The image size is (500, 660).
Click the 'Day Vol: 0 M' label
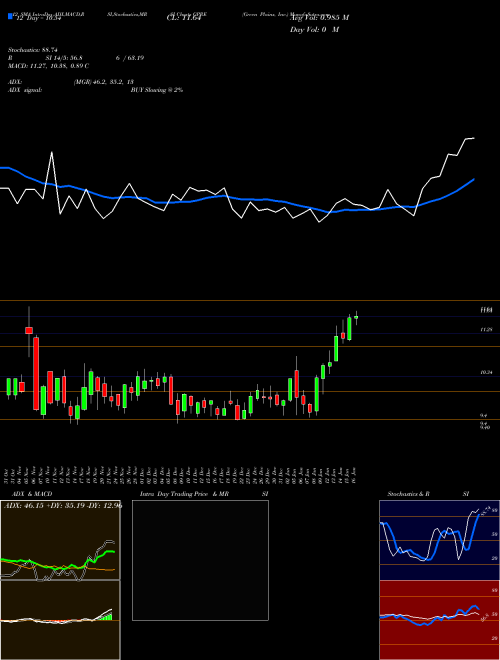coord(314,30)
